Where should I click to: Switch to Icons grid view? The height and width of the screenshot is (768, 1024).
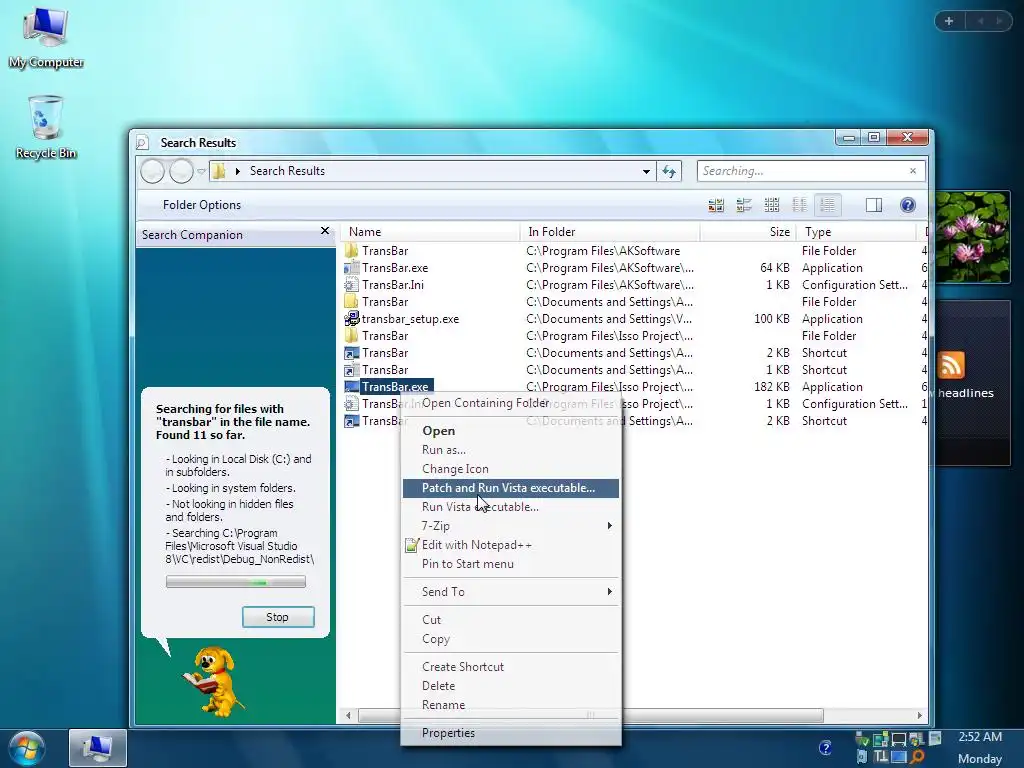point(771,205)
